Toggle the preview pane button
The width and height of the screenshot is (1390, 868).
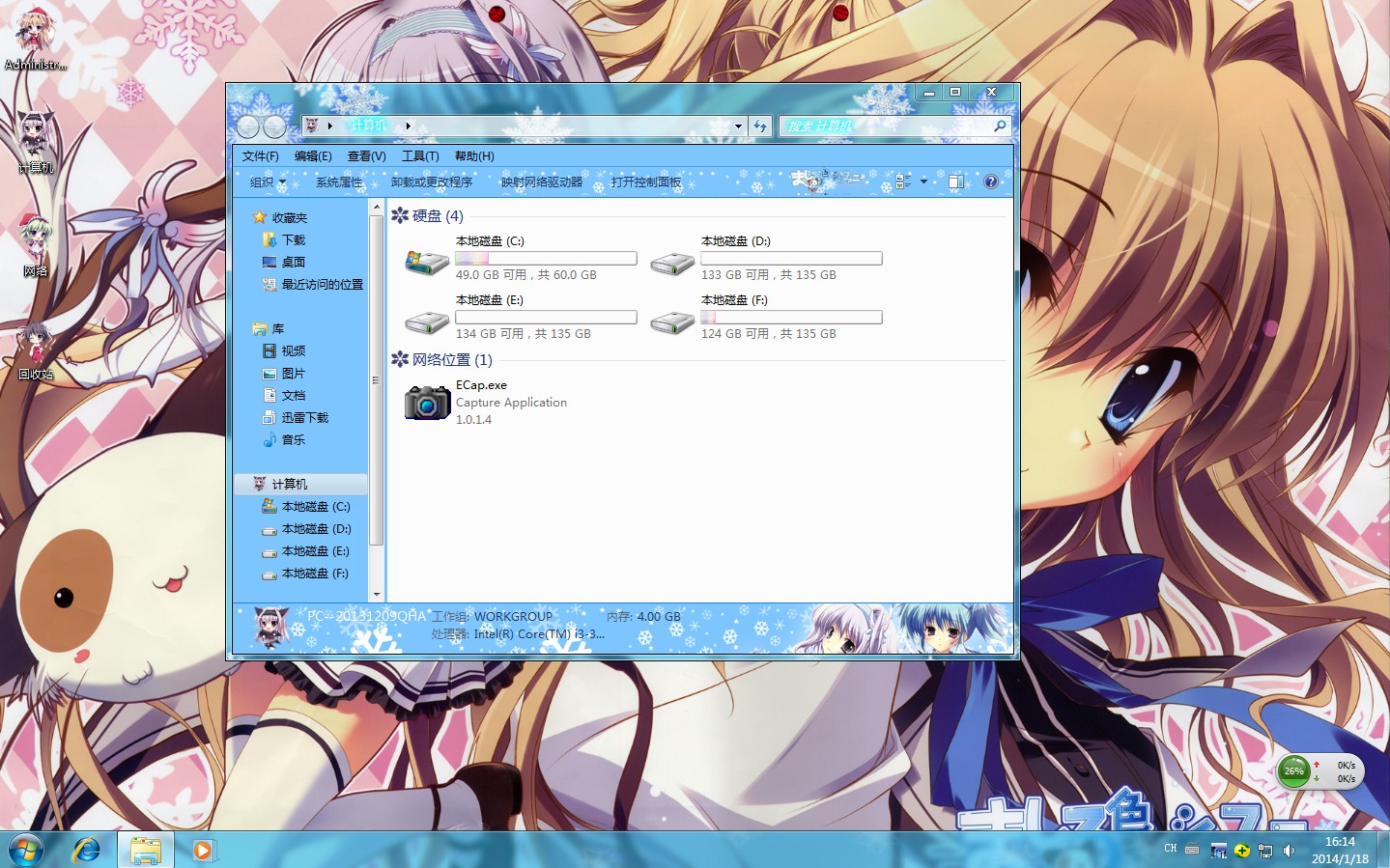(956, 182)
